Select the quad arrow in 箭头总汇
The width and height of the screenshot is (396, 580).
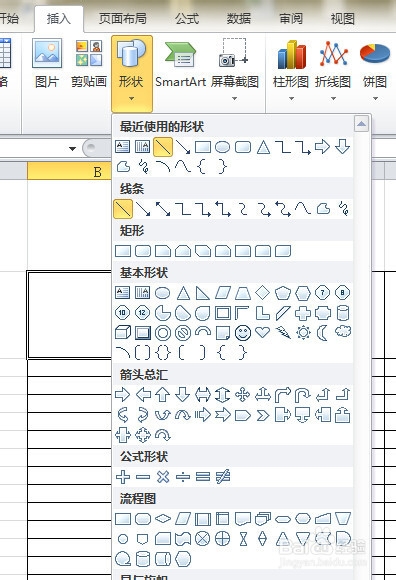243,395
